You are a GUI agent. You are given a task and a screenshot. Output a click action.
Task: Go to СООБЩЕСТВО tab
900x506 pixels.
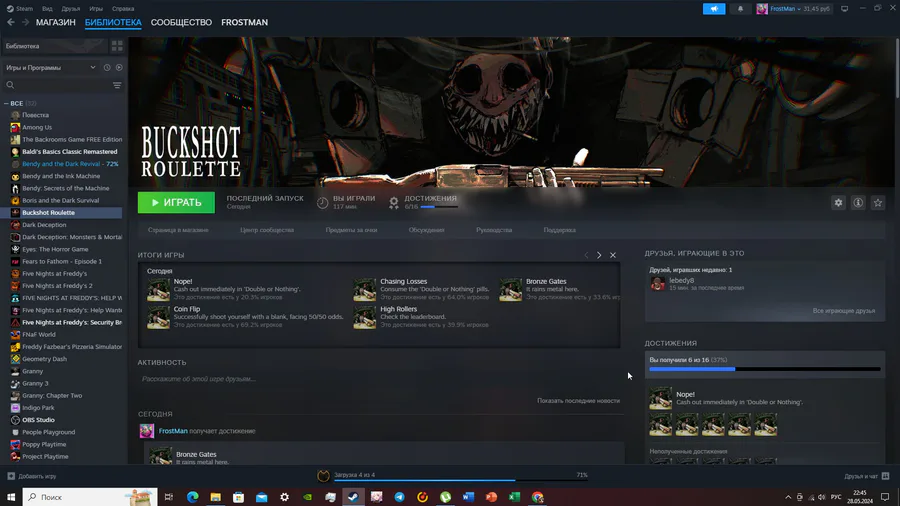181,22
